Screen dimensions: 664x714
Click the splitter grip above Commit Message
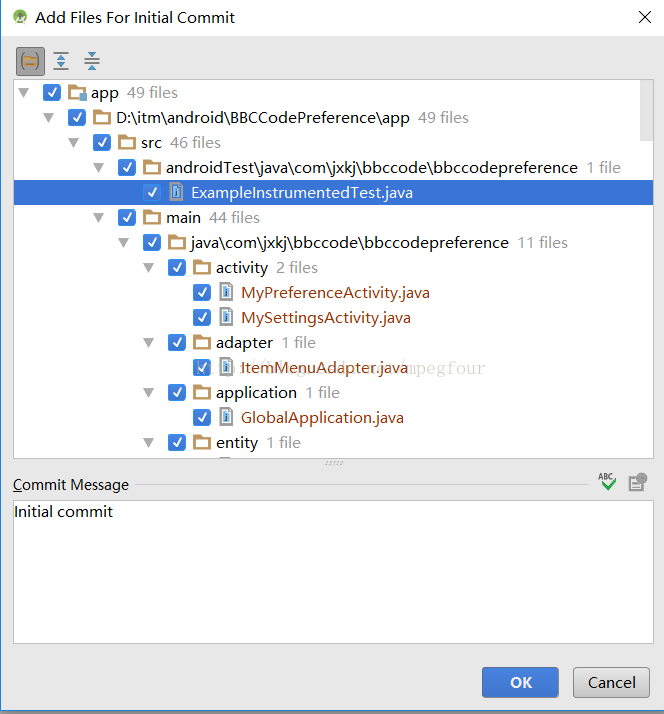coord(334,463)
